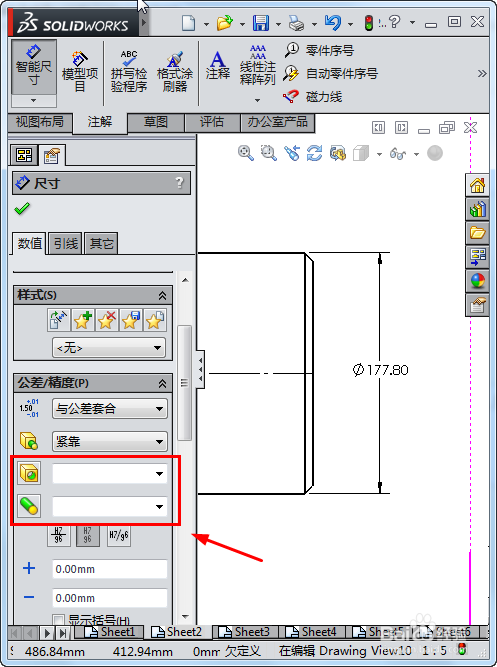497x667 pixels.
Task: Add a Balloon (零件序号)
Action: (319, 51)
